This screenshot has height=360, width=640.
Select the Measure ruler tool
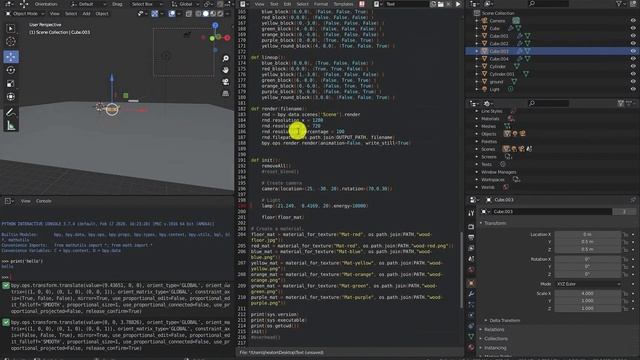[x=11, y=126]
